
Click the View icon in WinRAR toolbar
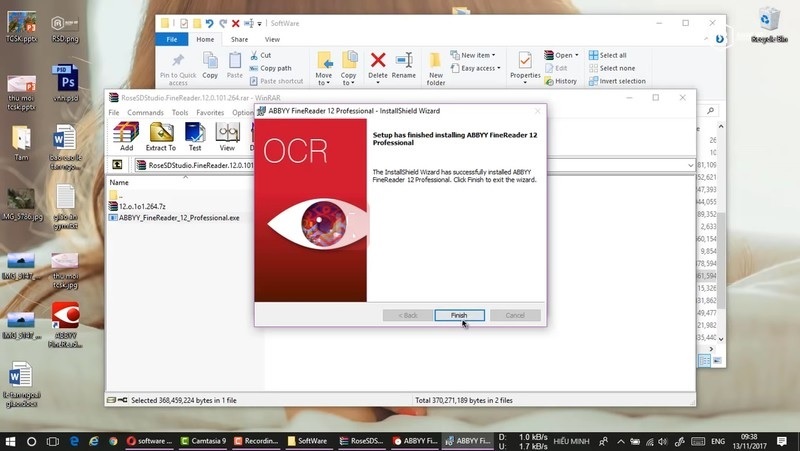coord(227,135)
